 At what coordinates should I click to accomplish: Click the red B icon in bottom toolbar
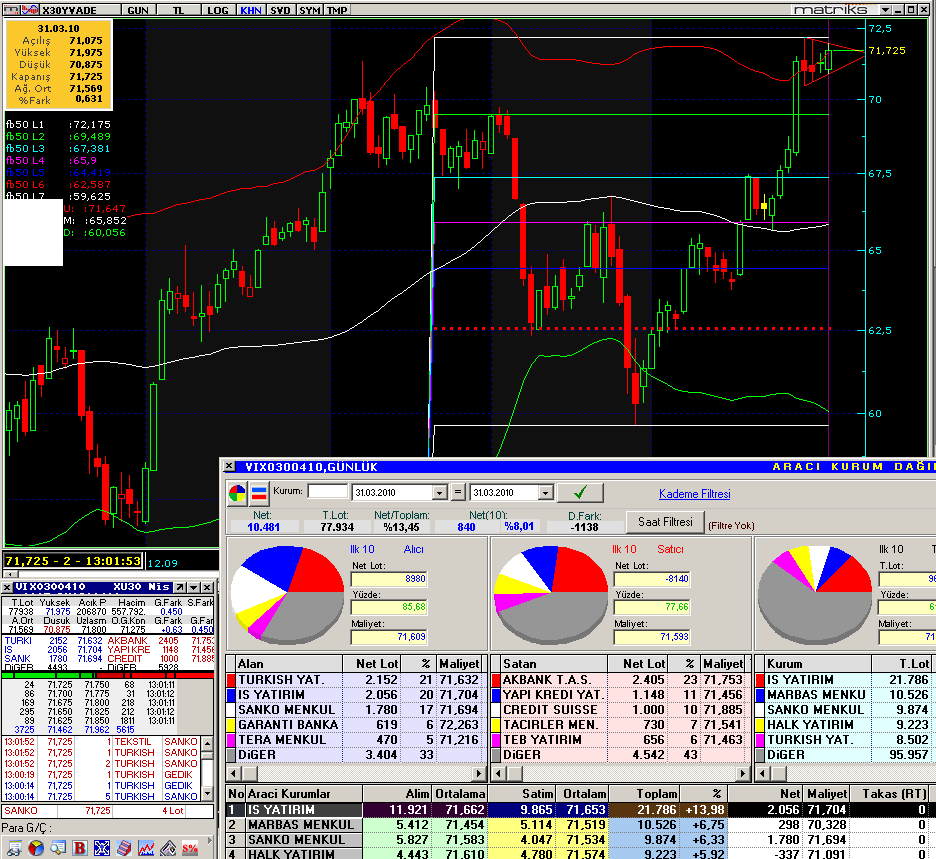(80, 848)
